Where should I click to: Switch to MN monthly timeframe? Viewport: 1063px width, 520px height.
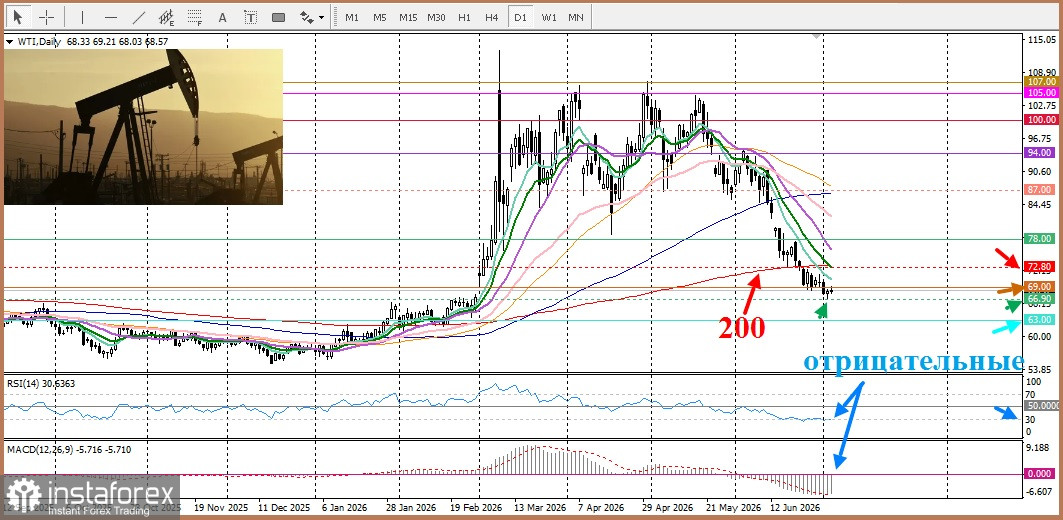click(x=576, y=17)
